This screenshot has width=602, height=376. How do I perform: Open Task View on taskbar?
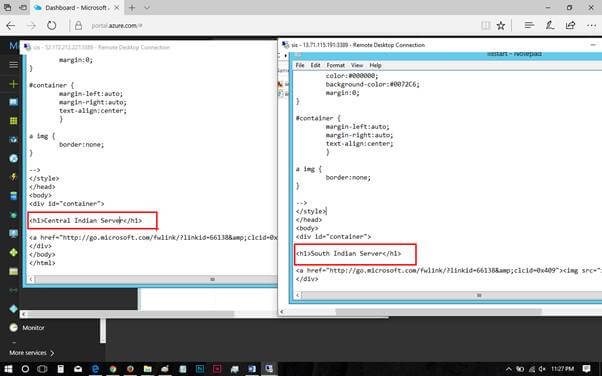(42, 369)
